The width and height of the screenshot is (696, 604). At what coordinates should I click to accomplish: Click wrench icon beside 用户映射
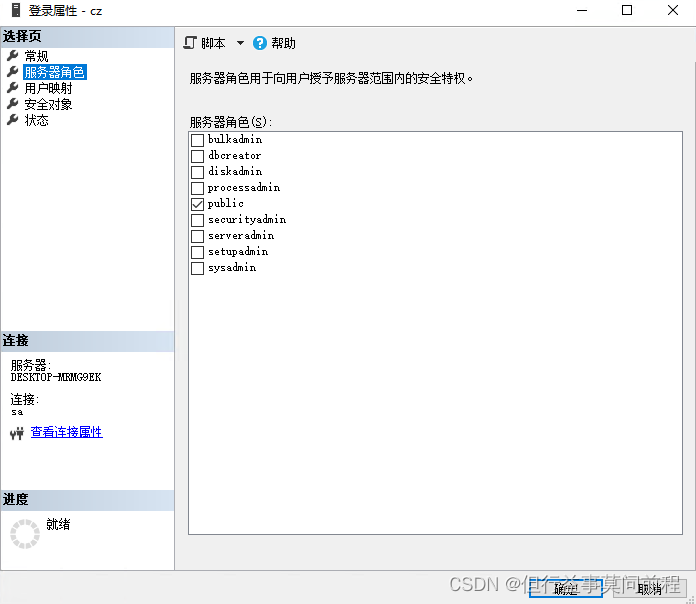pos(12,87)
